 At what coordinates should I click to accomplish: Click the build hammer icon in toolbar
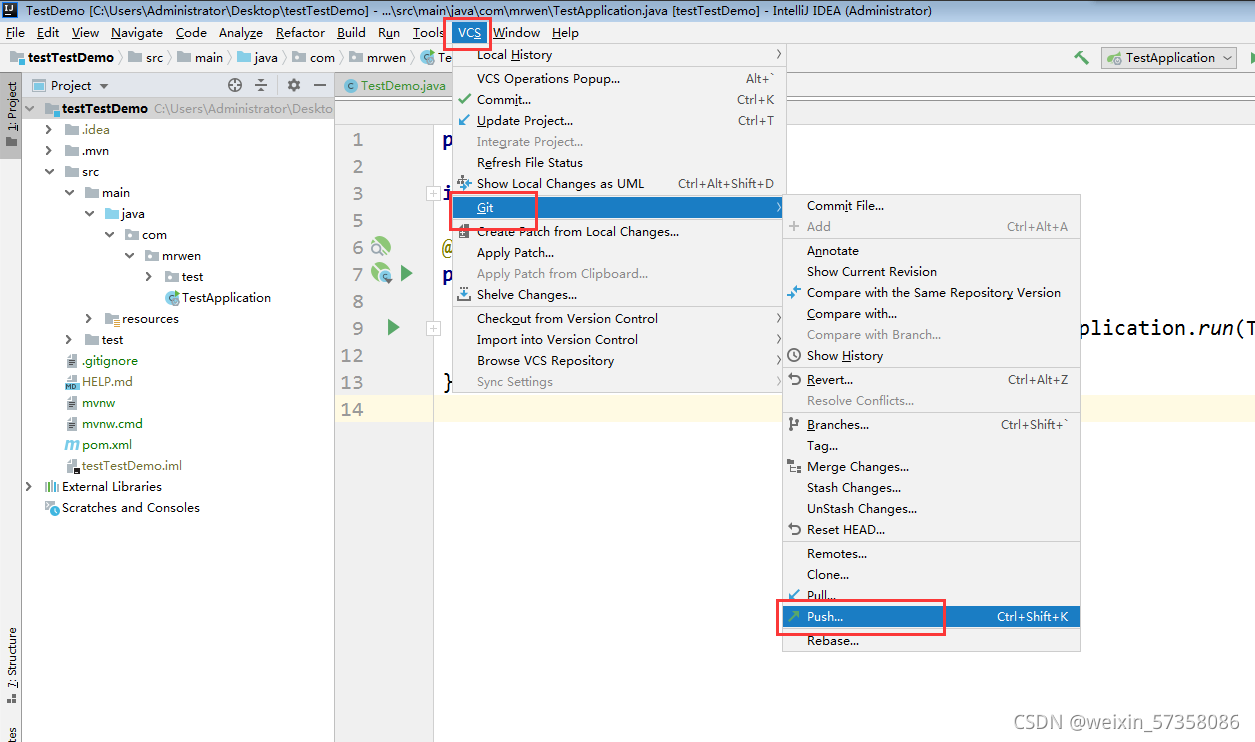[1081, 58]
